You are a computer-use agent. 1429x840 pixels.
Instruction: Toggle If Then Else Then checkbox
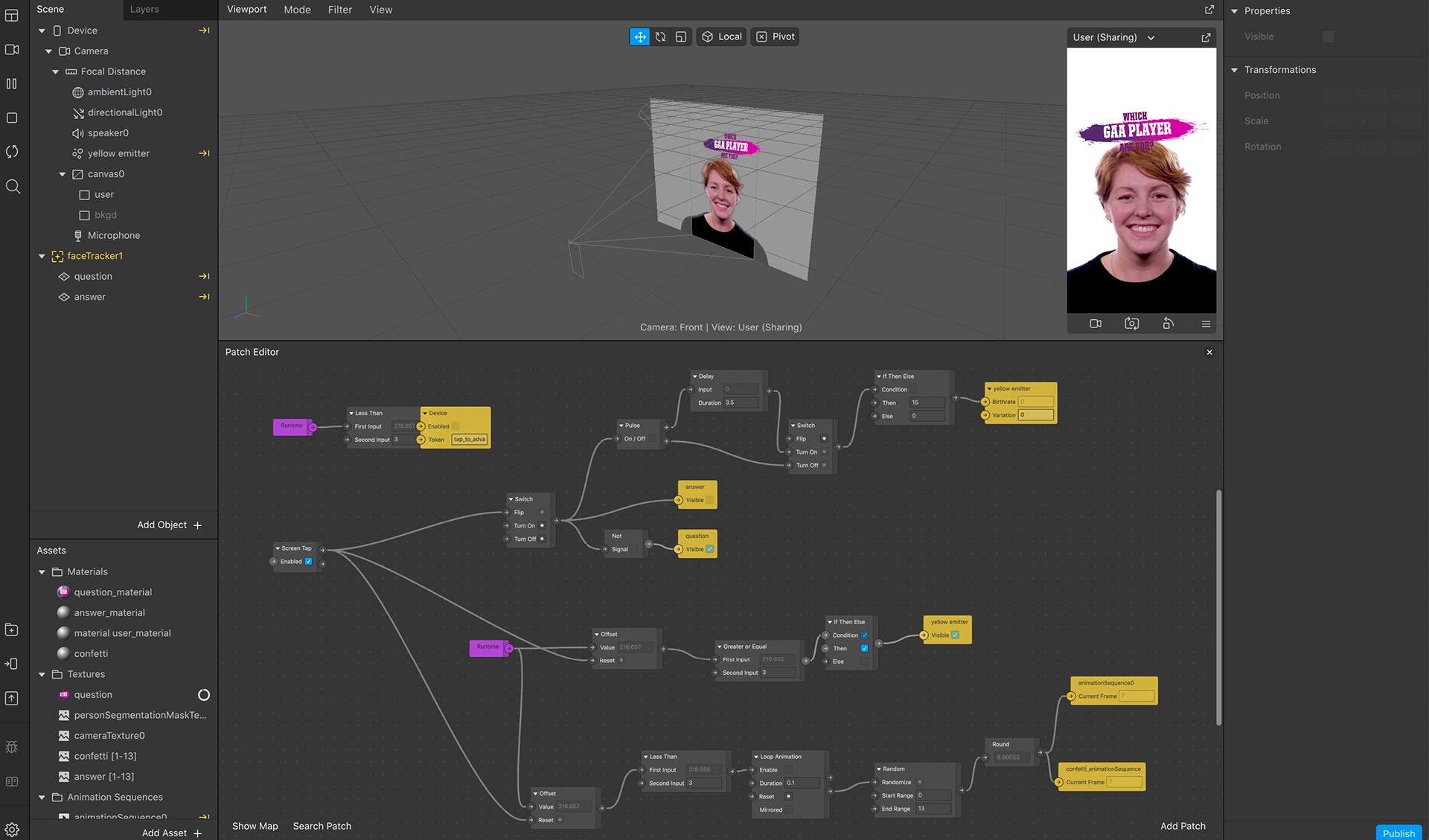pos(864,648)
